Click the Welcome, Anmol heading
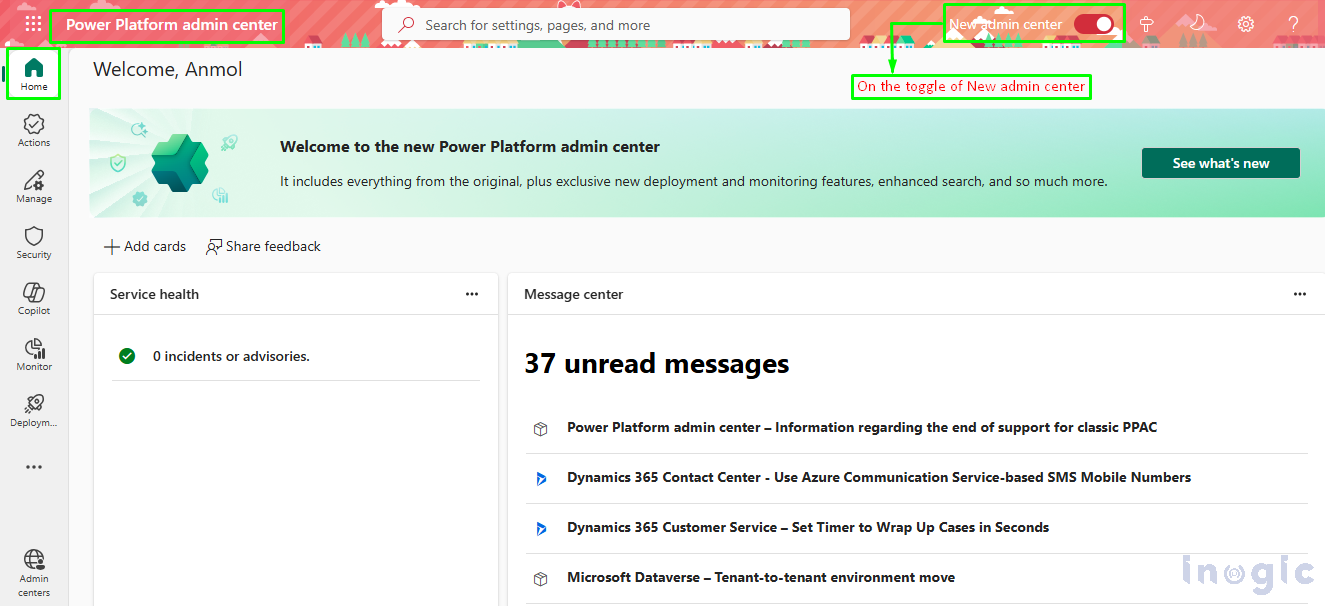The width and height of the screenshot is (1325, 606). [168, 69]
